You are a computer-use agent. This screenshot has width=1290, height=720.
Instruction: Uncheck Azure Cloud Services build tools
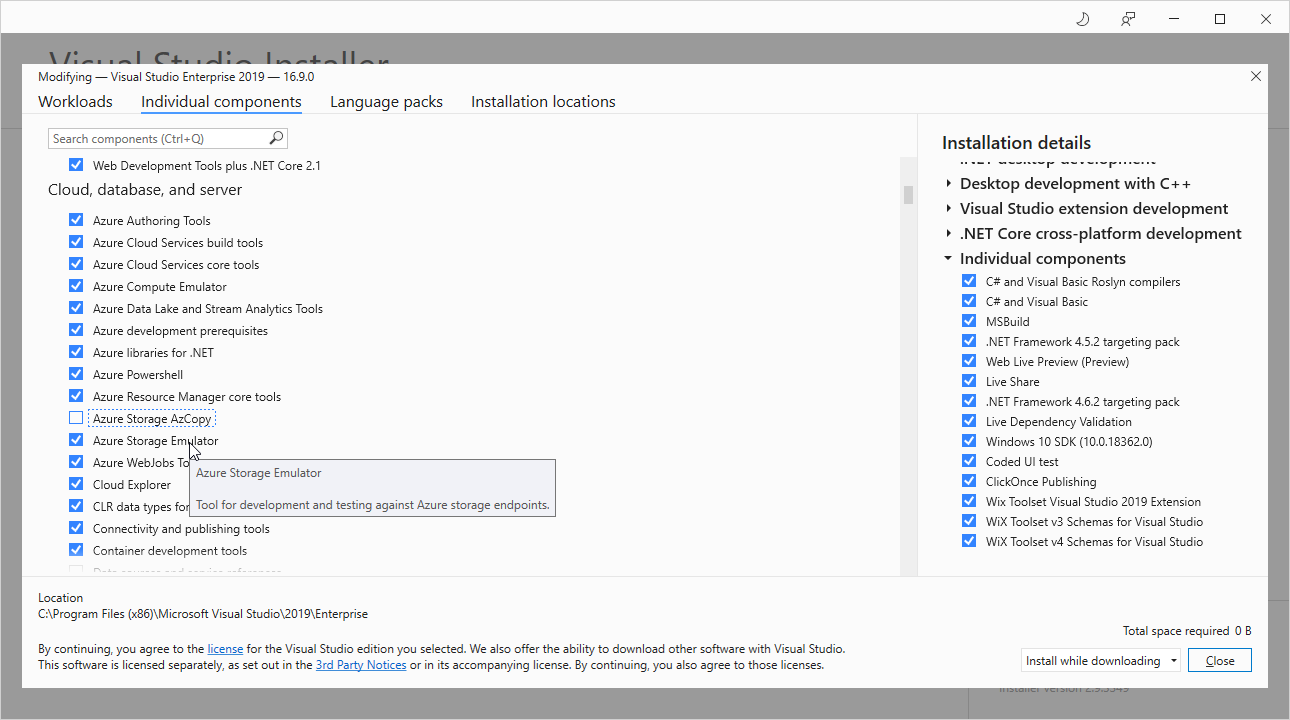click(76, 242)
